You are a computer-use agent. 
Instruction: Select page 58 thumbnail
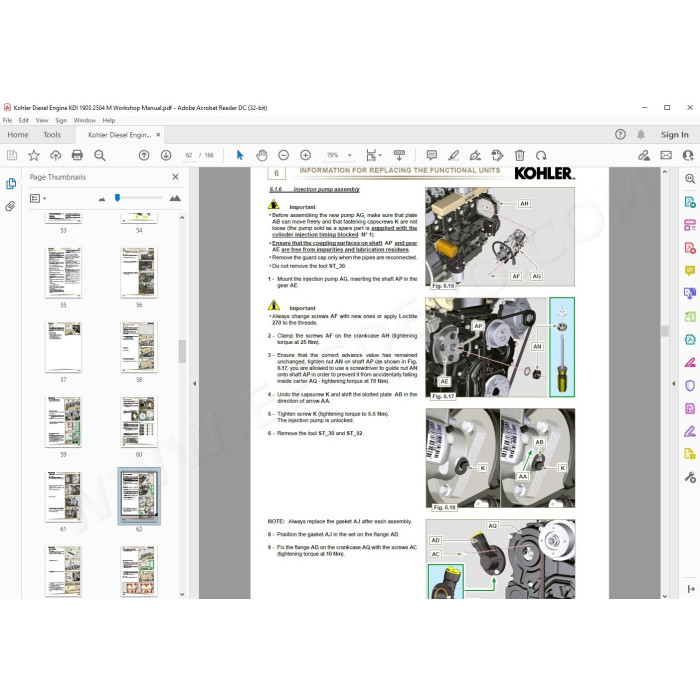[139, 347]
